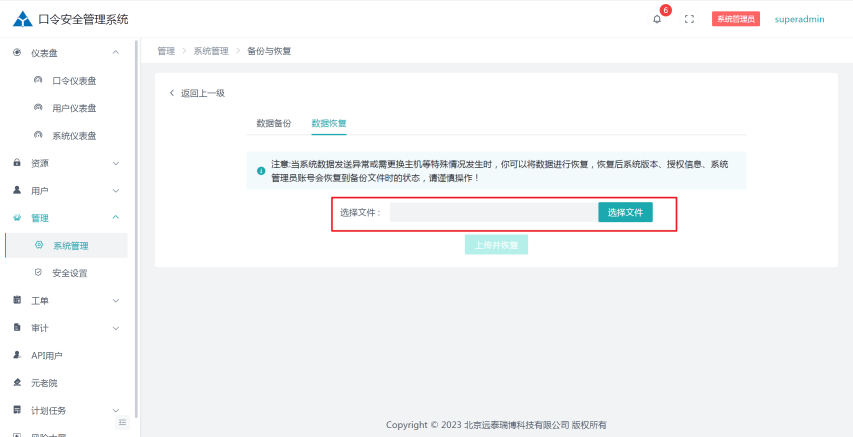
Task: Click the 上传并恢复 button
Action: click(496, 245)
